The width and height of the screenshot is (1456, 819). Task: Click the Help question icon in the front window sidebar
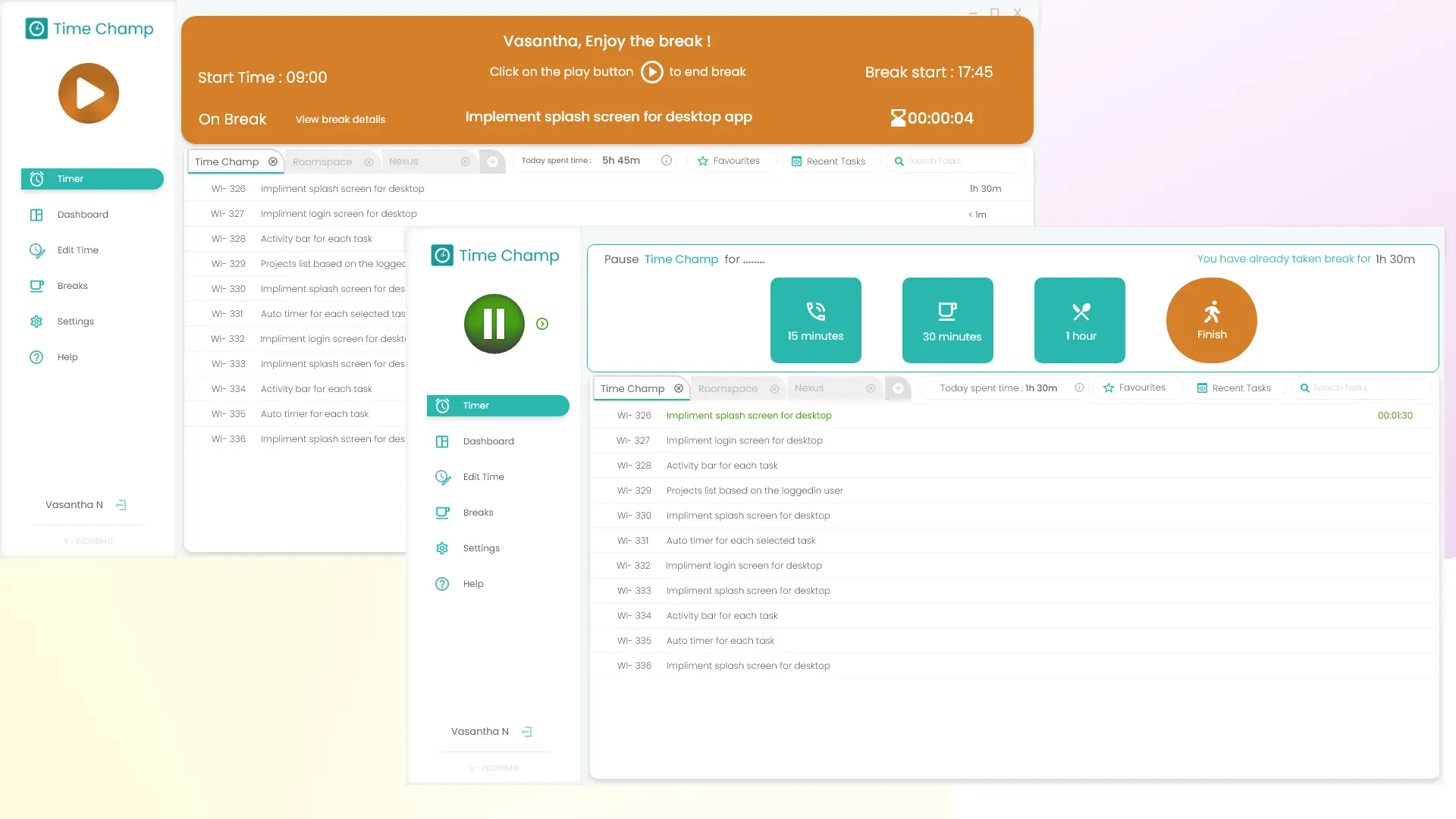click(x=442, y=584)
